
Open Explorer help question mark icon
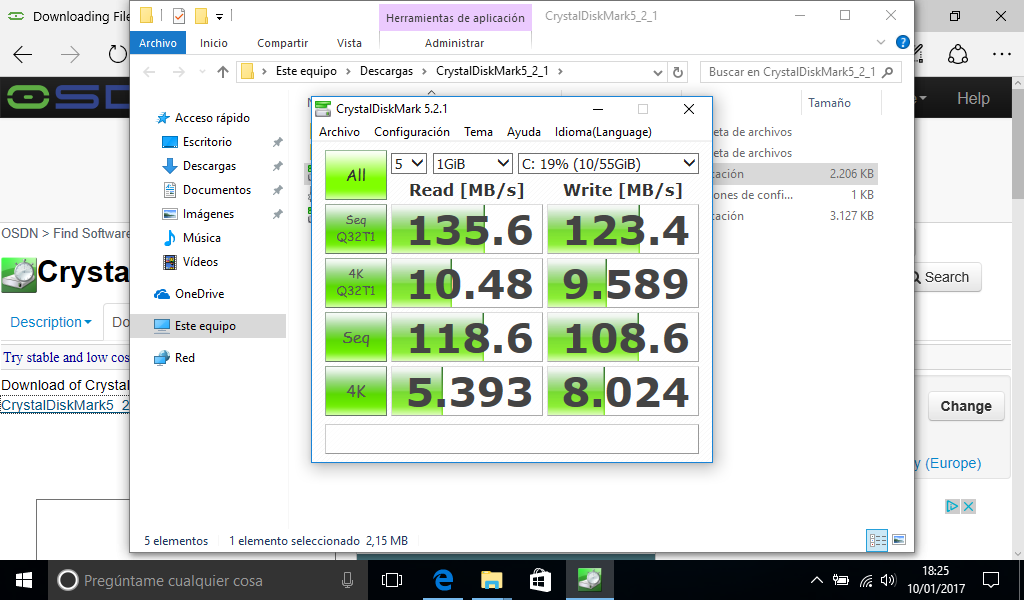pos(903,42)
